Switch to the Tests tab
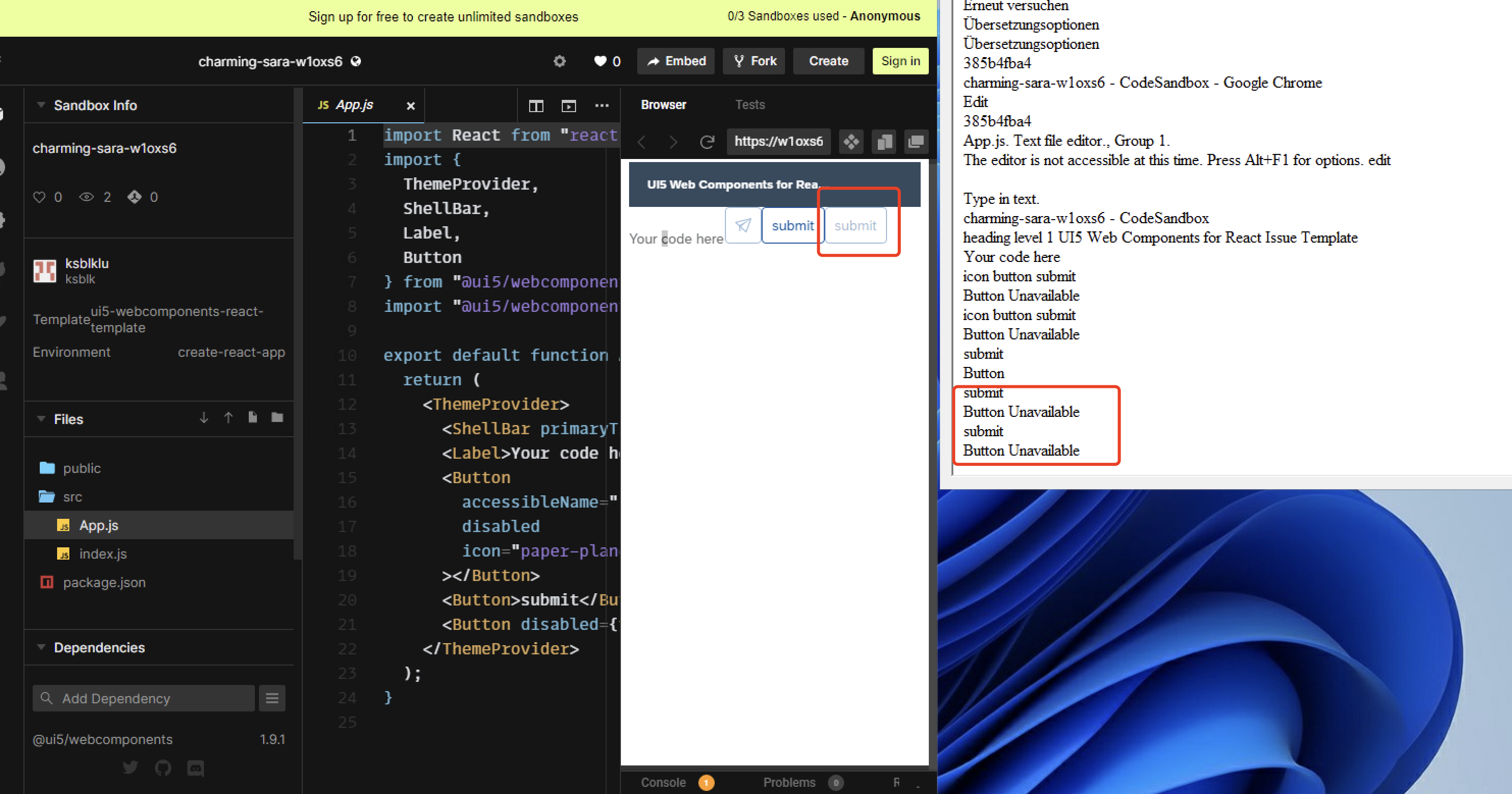 (749, 104)
